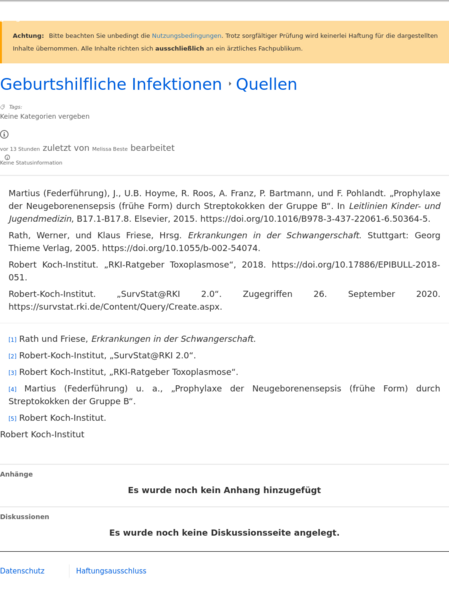Screen dimensions: 449x599
Task: Click the 'vor 13 Stunden' timestamp
Action: (x=20, y=149)
